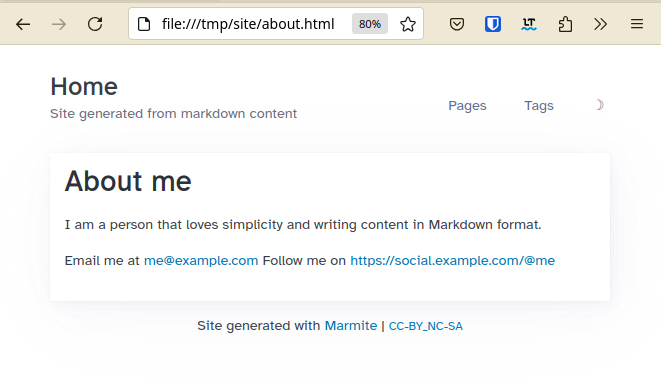The height and width of the screenshot is (383, 661).
Task: Toggle dark mode with the moon icon
Action: (x=599, y=105)
